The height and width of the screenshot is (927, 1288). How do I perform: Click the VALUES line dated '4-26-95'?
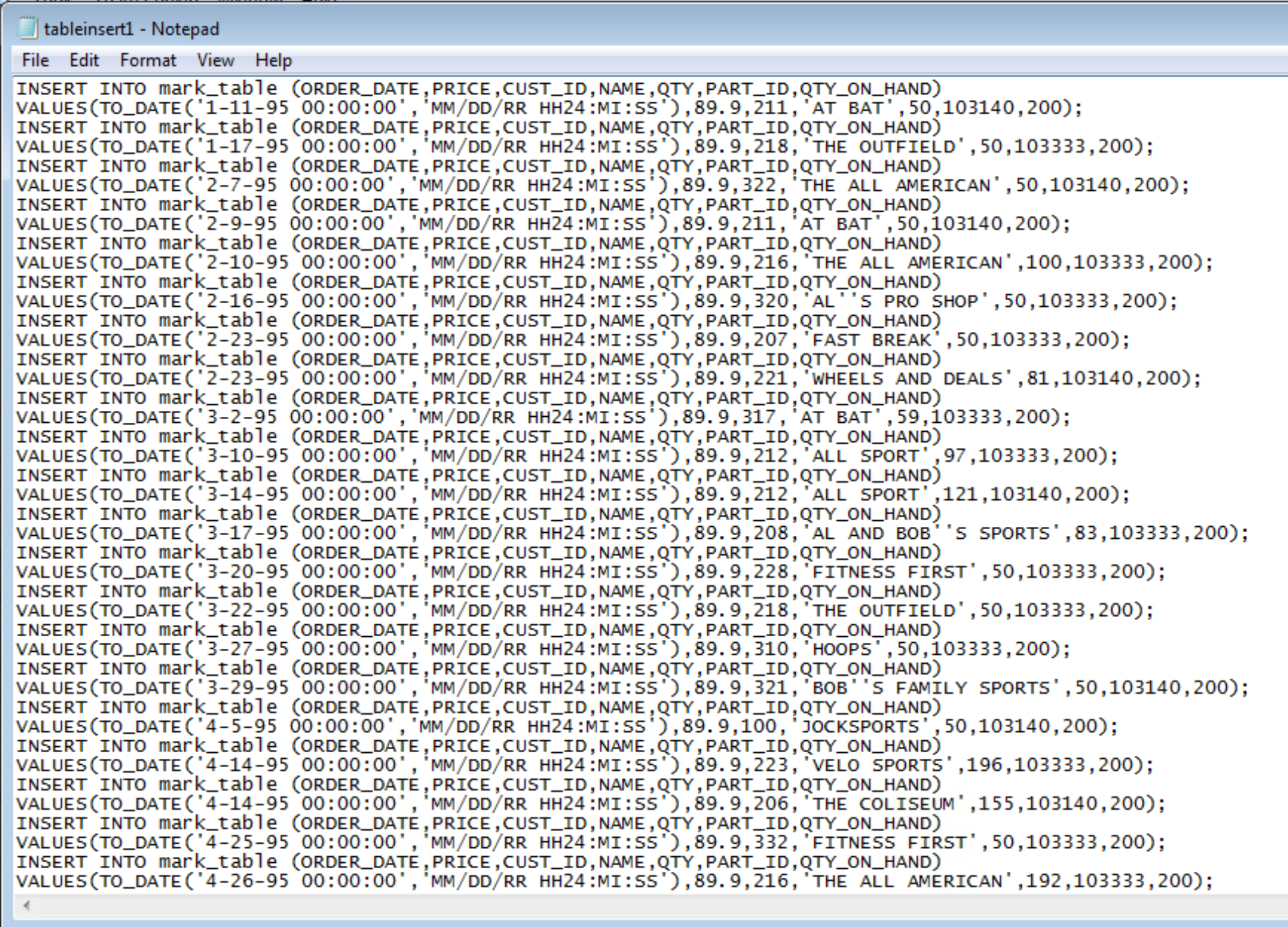pos(614,881)
